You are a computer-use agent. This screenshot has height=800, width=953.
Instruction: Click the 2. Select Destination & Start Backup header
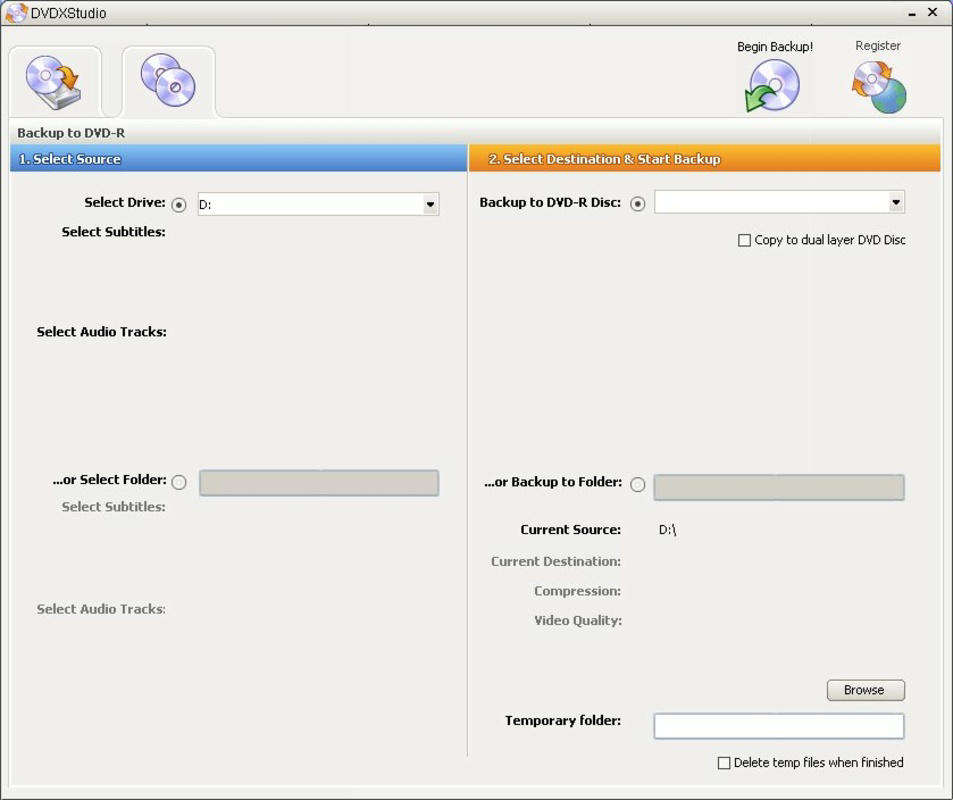704,159
